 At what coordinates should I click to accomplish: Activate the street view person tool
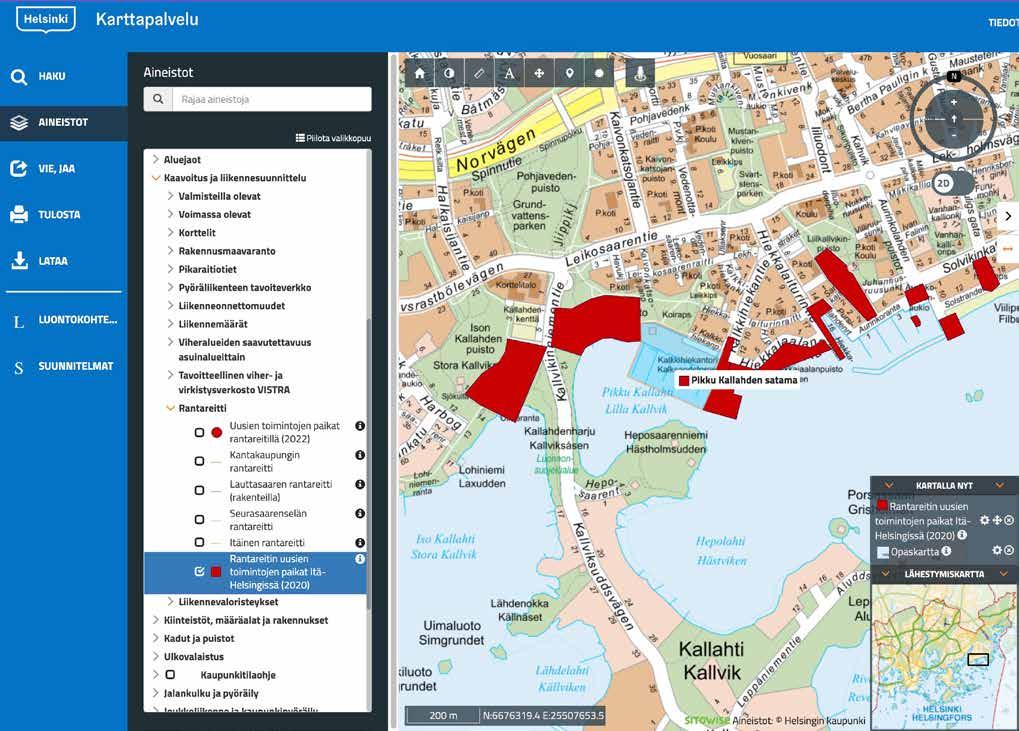[640, 73]
